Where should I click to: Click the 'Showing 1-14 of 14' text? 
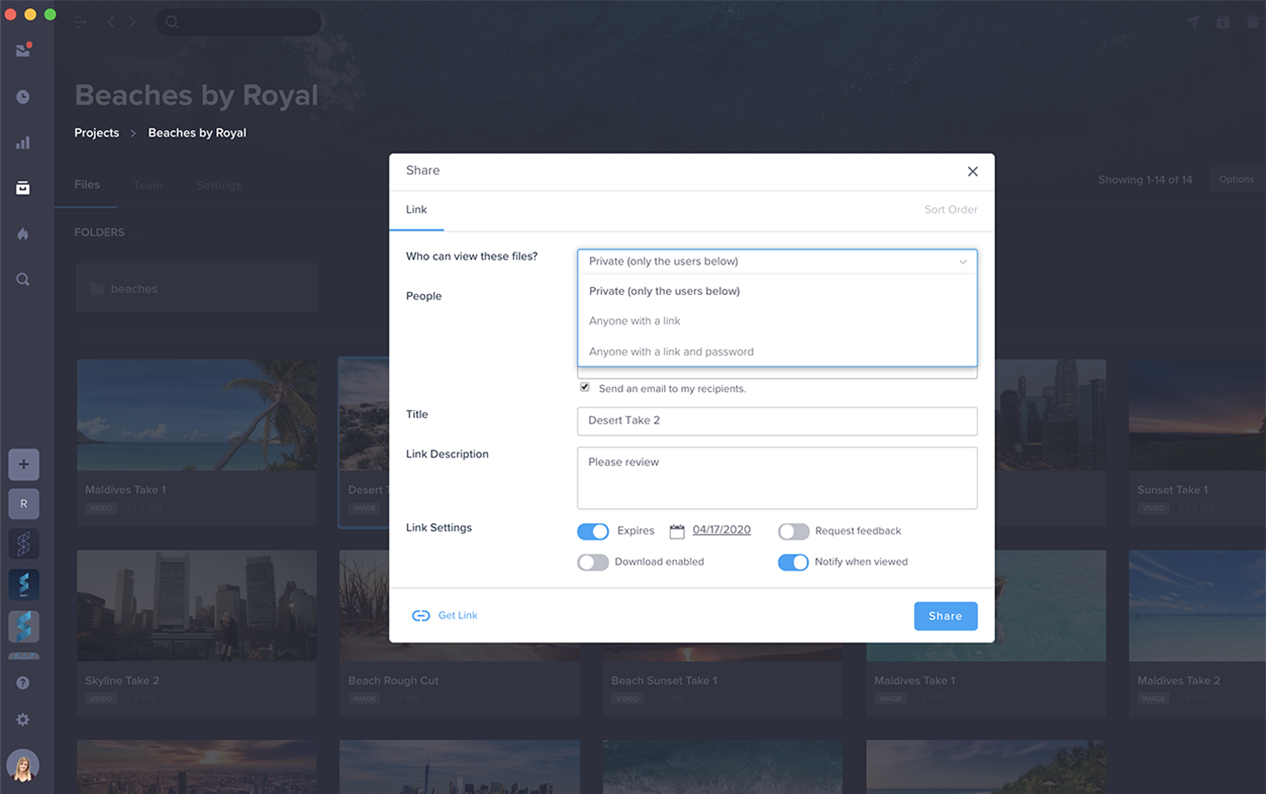1145,180
